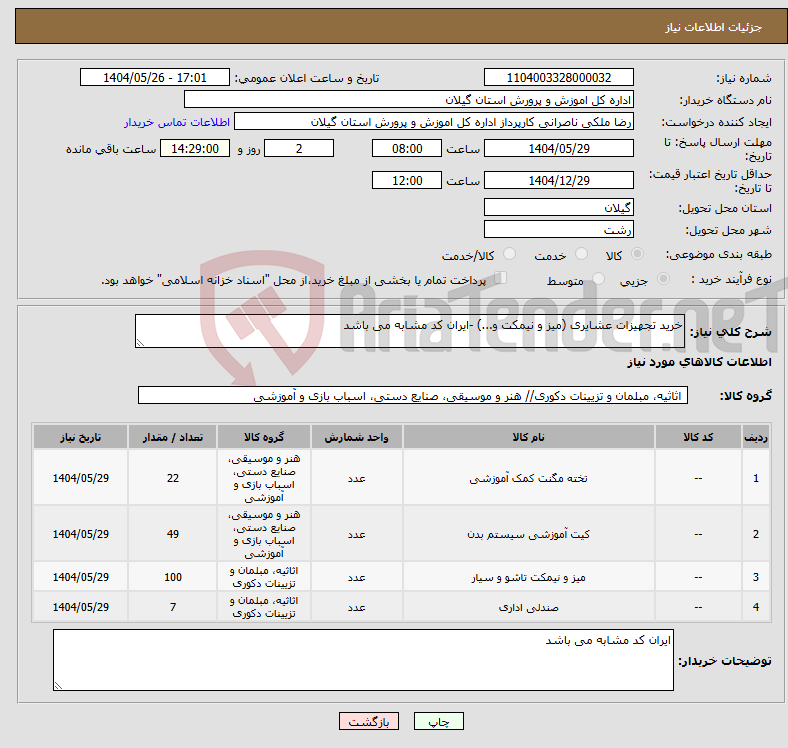
Task: Click quantity 49 in row 2
Action: pyautogui.click(x=173, y=534)
